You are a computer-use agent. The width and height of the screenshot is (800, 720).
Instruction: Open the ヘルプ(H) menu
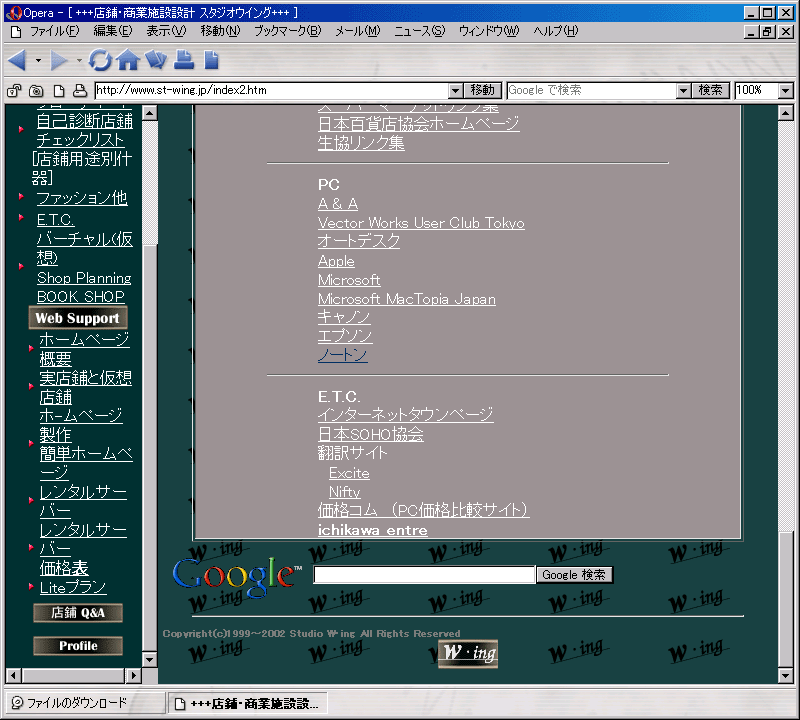[x=556, y=31]
